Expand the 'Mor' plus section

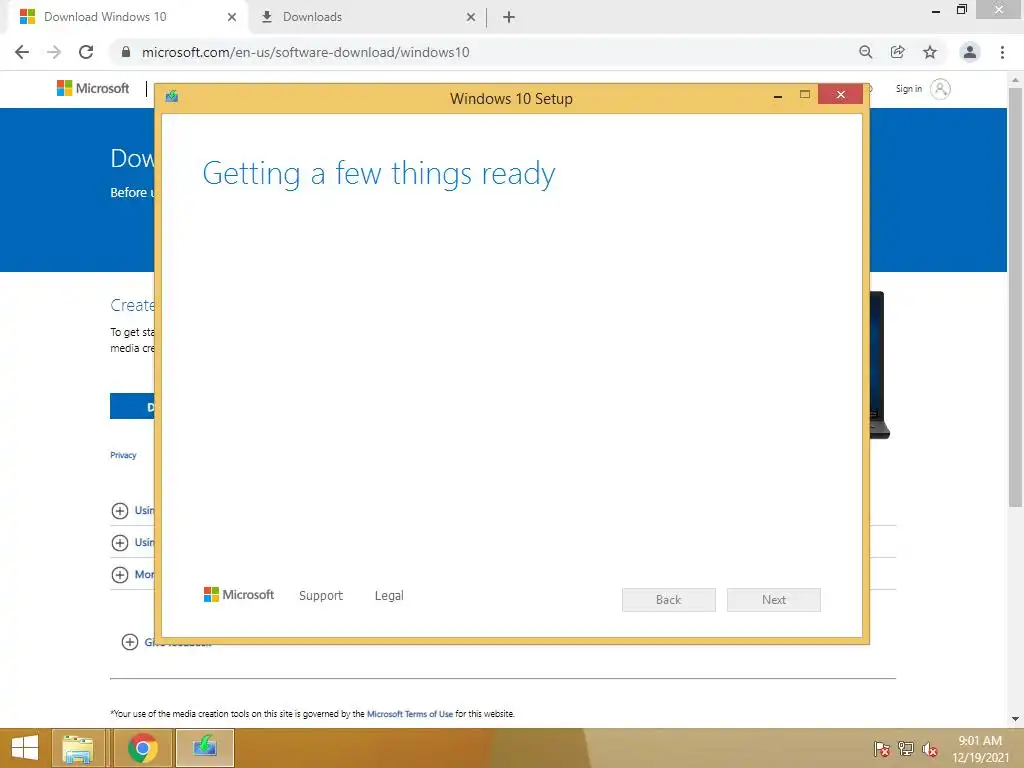click(x=120, y=575)
